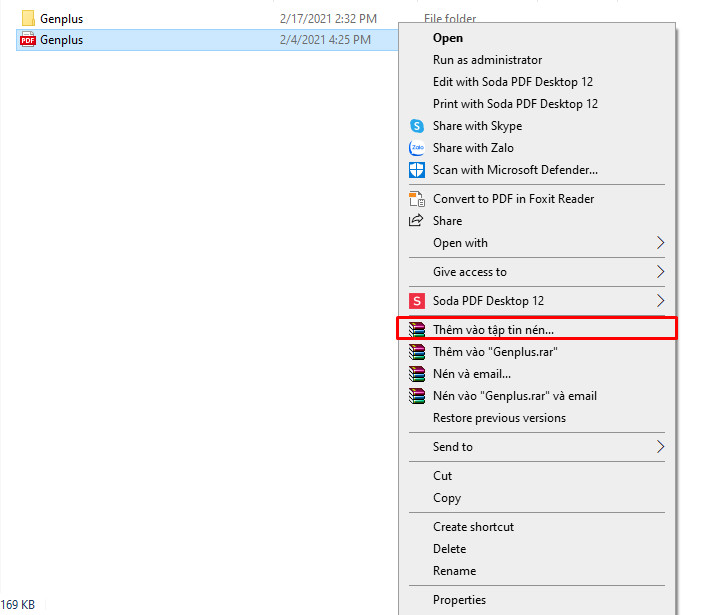Viewport: 723px width, 615px height.
Task: Expand the Send to submenu arrow
Action: coord(660,447)
